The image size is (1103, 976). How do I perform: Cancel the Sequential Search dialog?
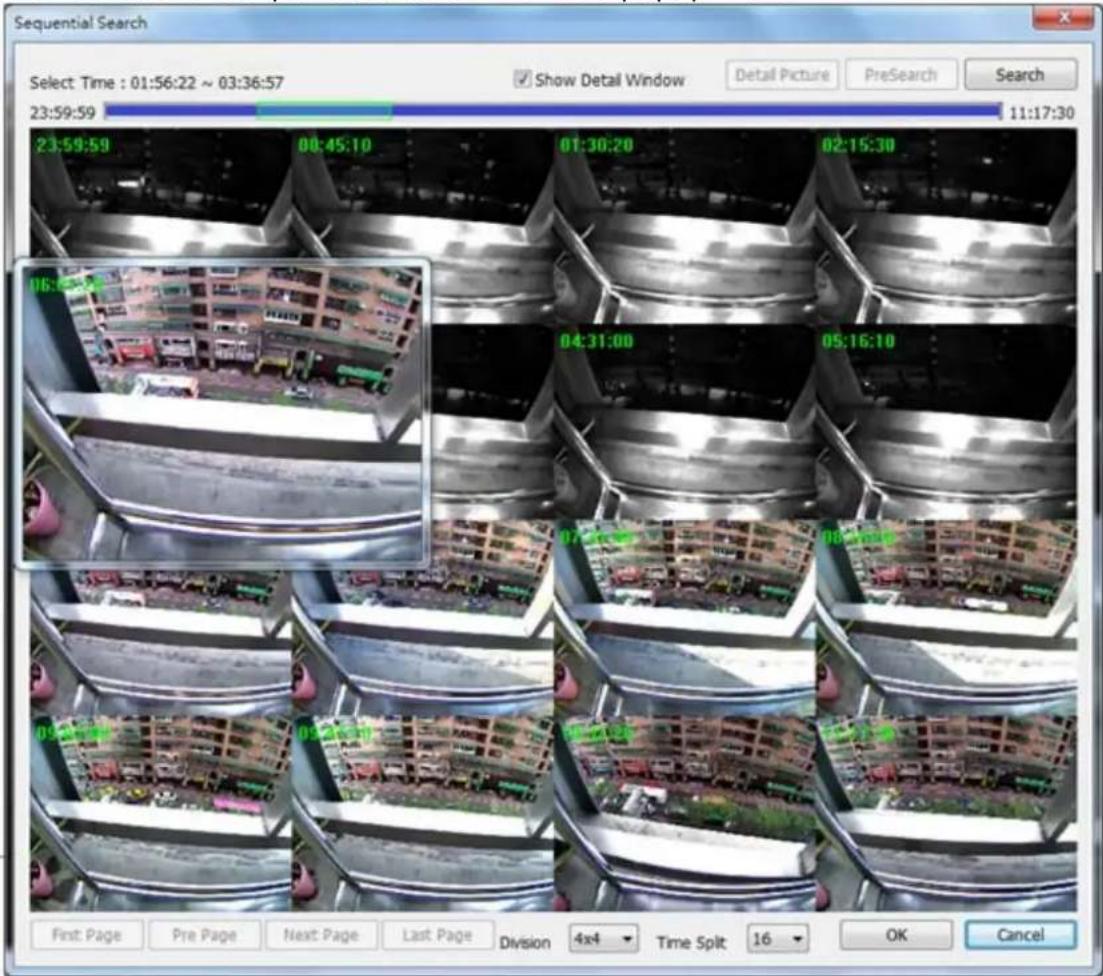1020,935
